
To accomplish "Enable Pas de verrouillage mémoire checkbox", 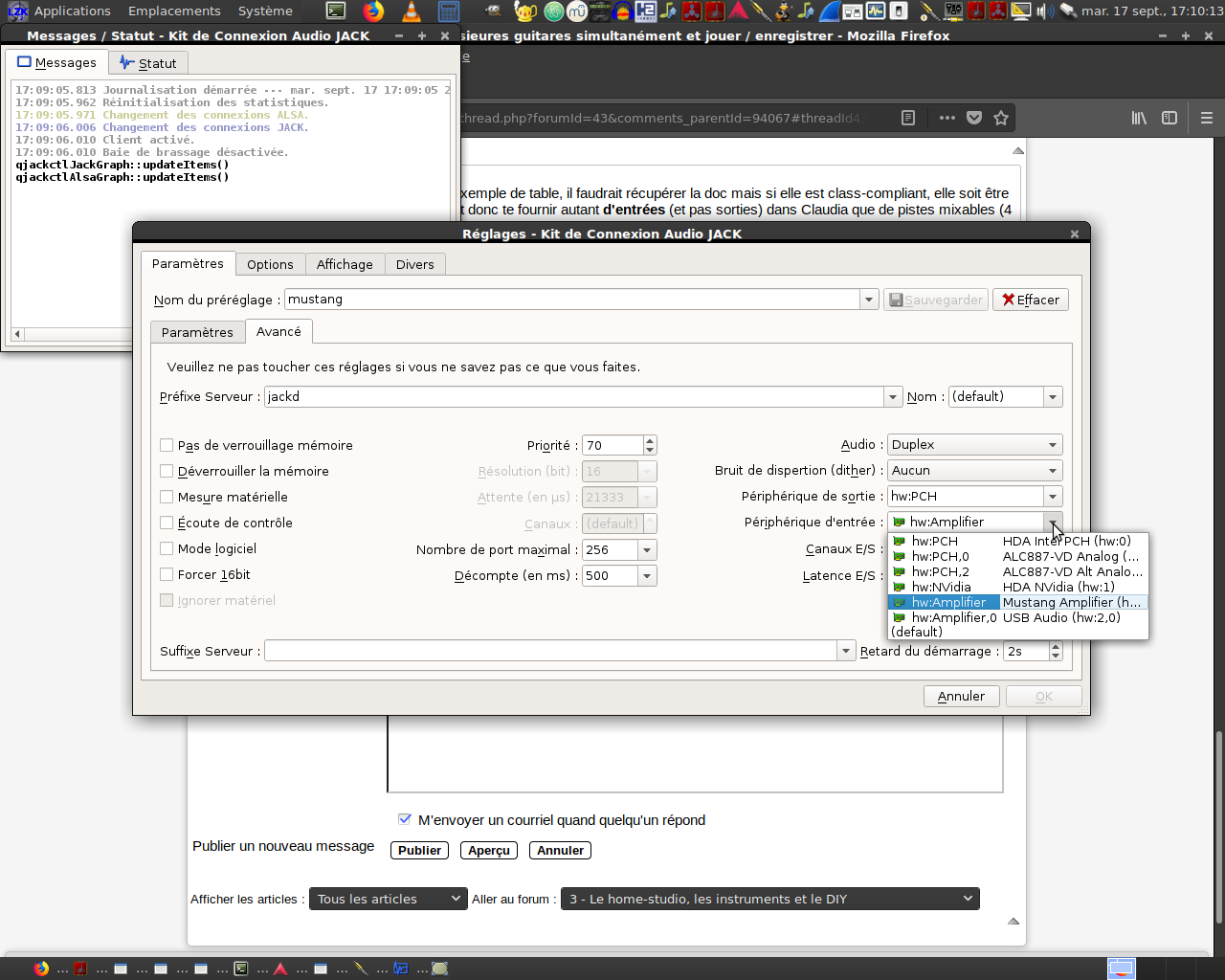I will click(167, 445).
